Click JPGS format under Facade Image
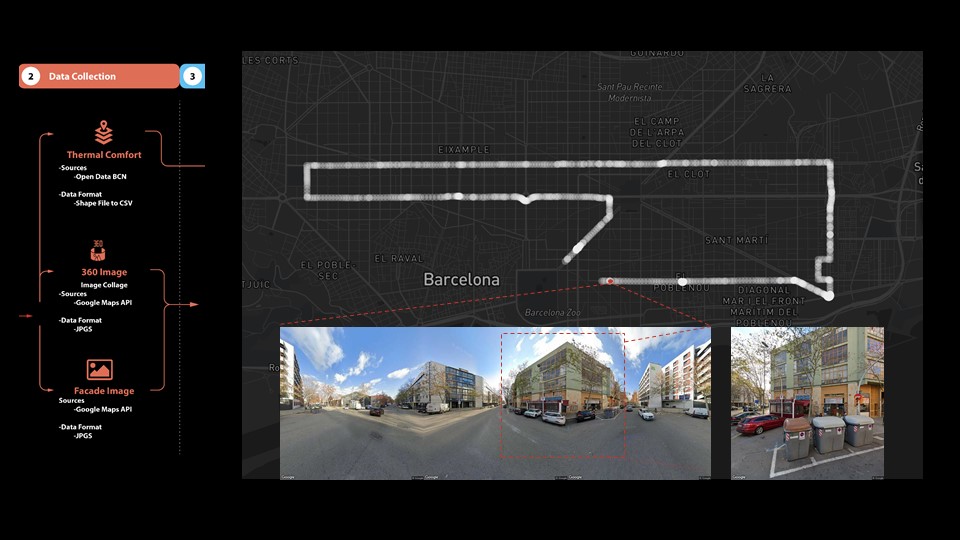The height and width of the screenshot is (540, 960). click(x=83, y=436)
